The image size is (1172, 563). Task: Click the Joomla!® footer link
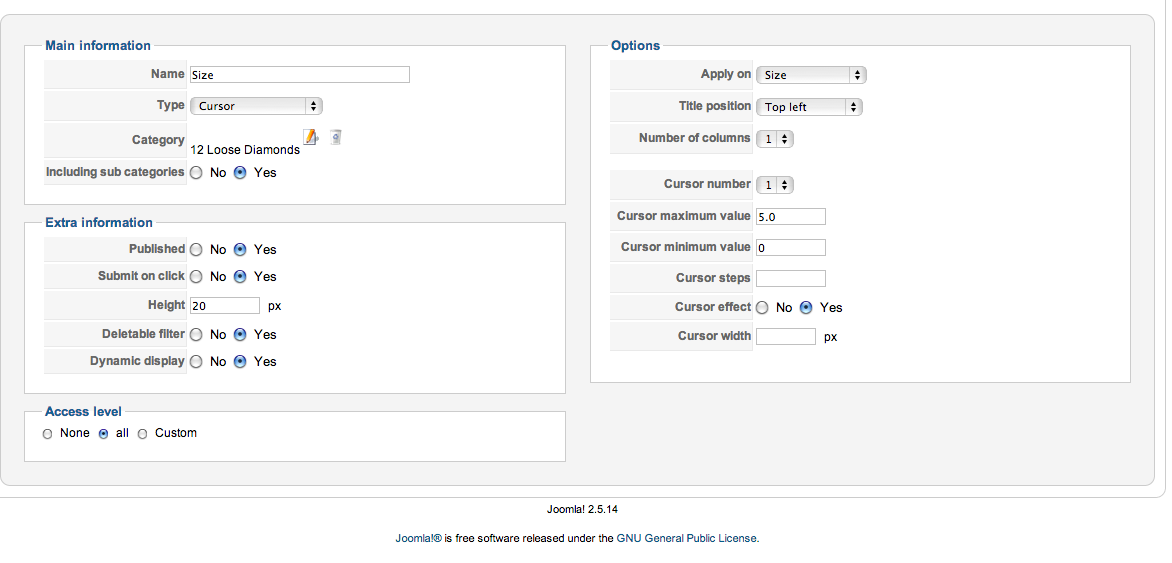click(418, 538)
